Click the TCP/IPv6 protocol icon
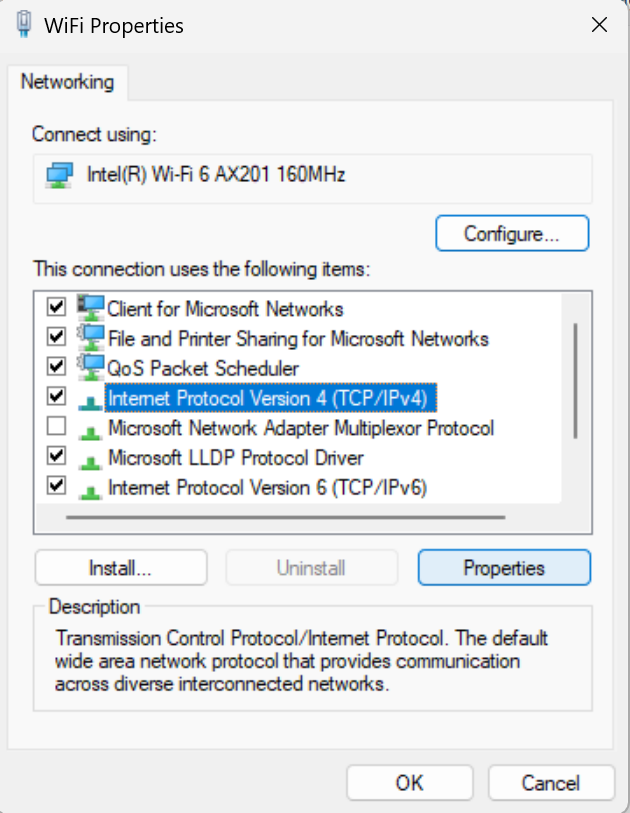630x813 pixels. pyautogui.click(x=91, y=489)
